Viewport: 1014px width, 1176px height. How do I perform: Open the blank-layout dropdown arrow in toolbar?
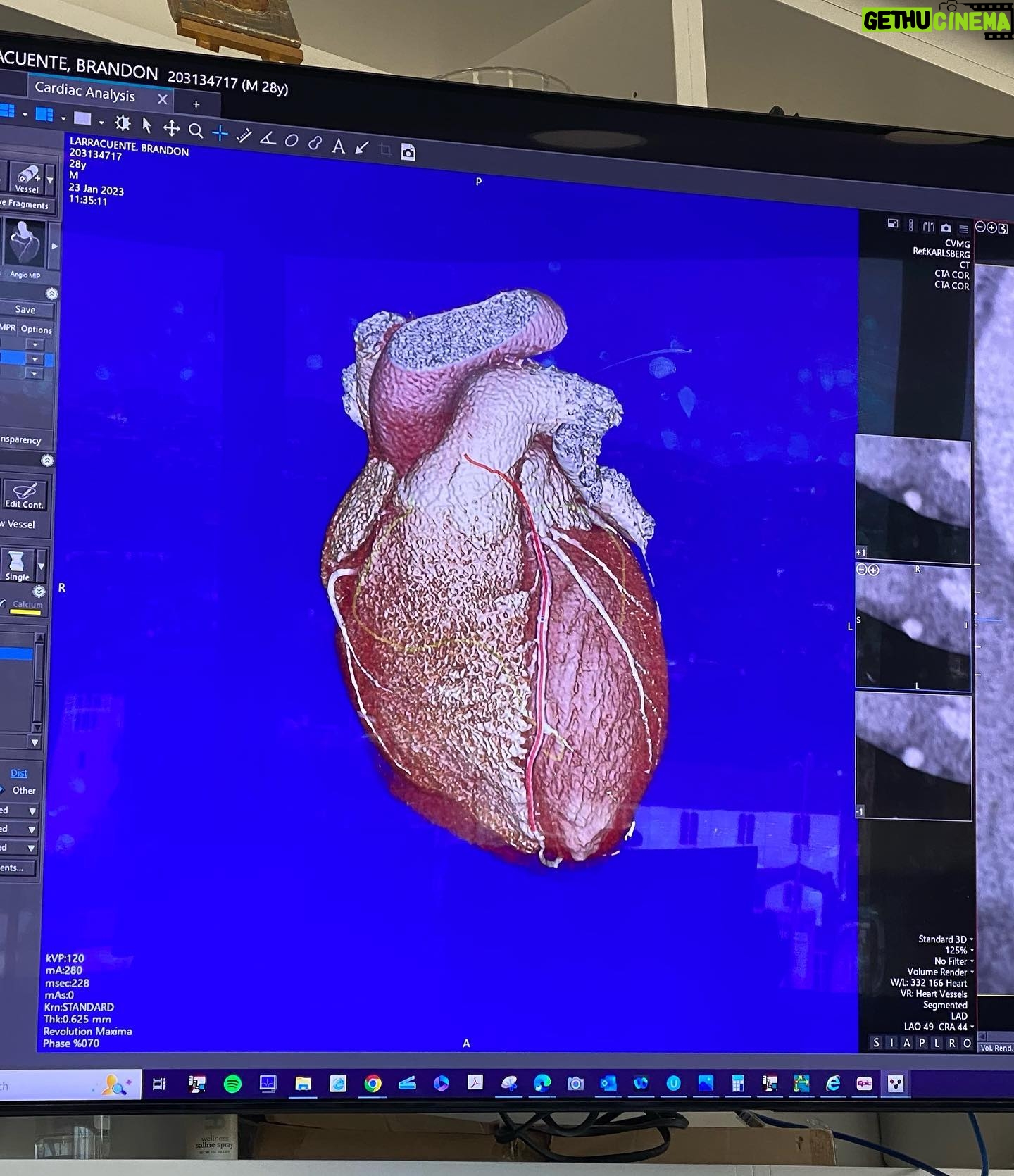click(101, 122)
